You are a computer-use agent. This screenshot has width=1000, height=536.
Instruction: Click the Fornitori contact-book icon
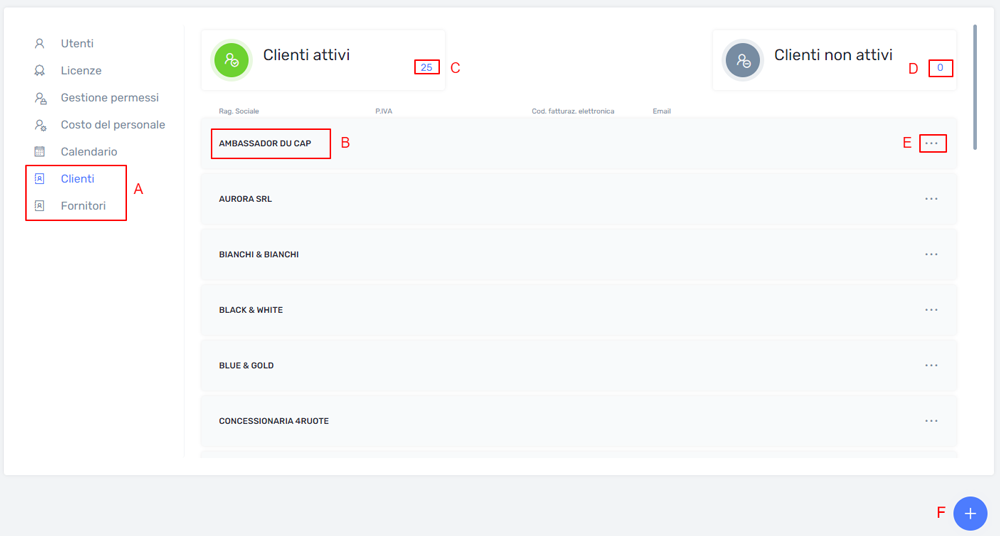pyautogui.click(x=40, y=205)
